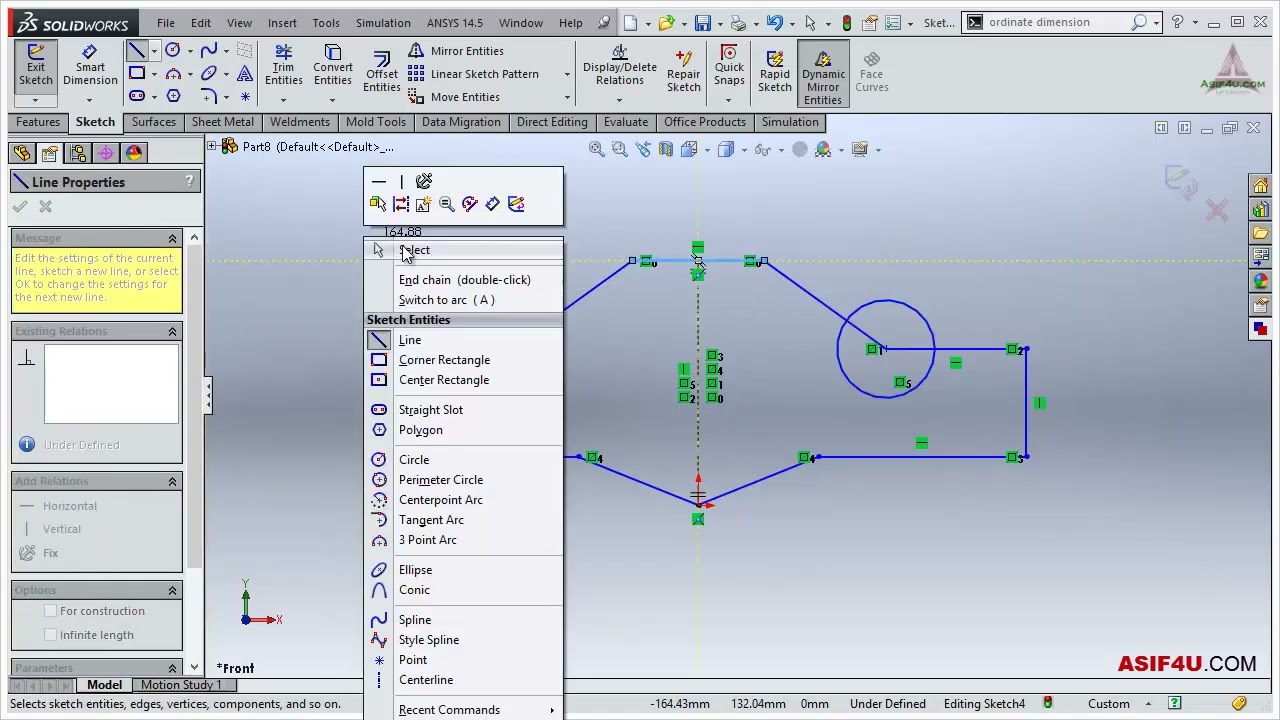The height and width of the screenshot is (720, 1280).
Task: Collapse the Options section
Action: [172, 590]
